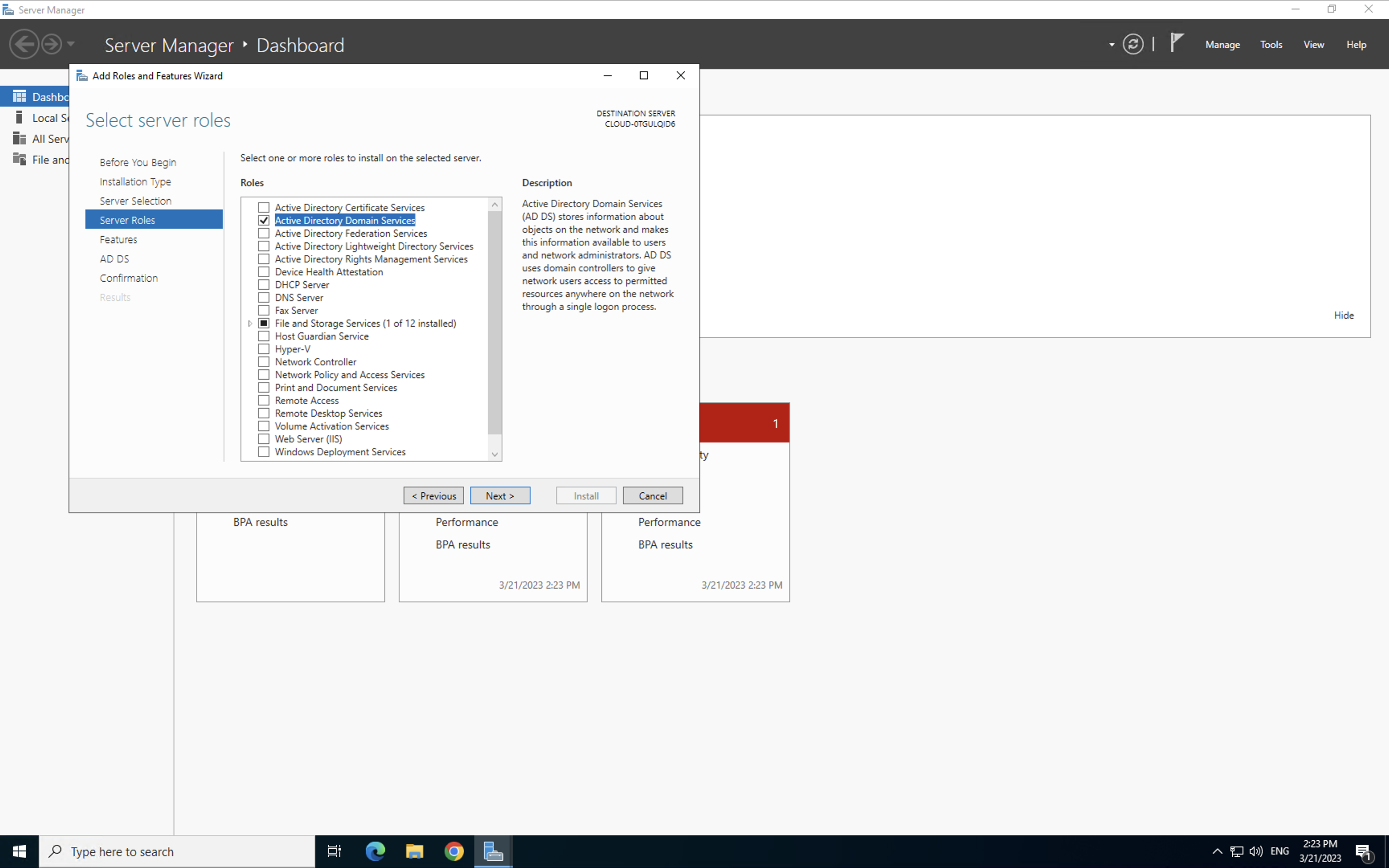Viewport: 1389px width, 868px height.
Task: Click the roles list scrollbar thumb
Action: coord(495,323)
